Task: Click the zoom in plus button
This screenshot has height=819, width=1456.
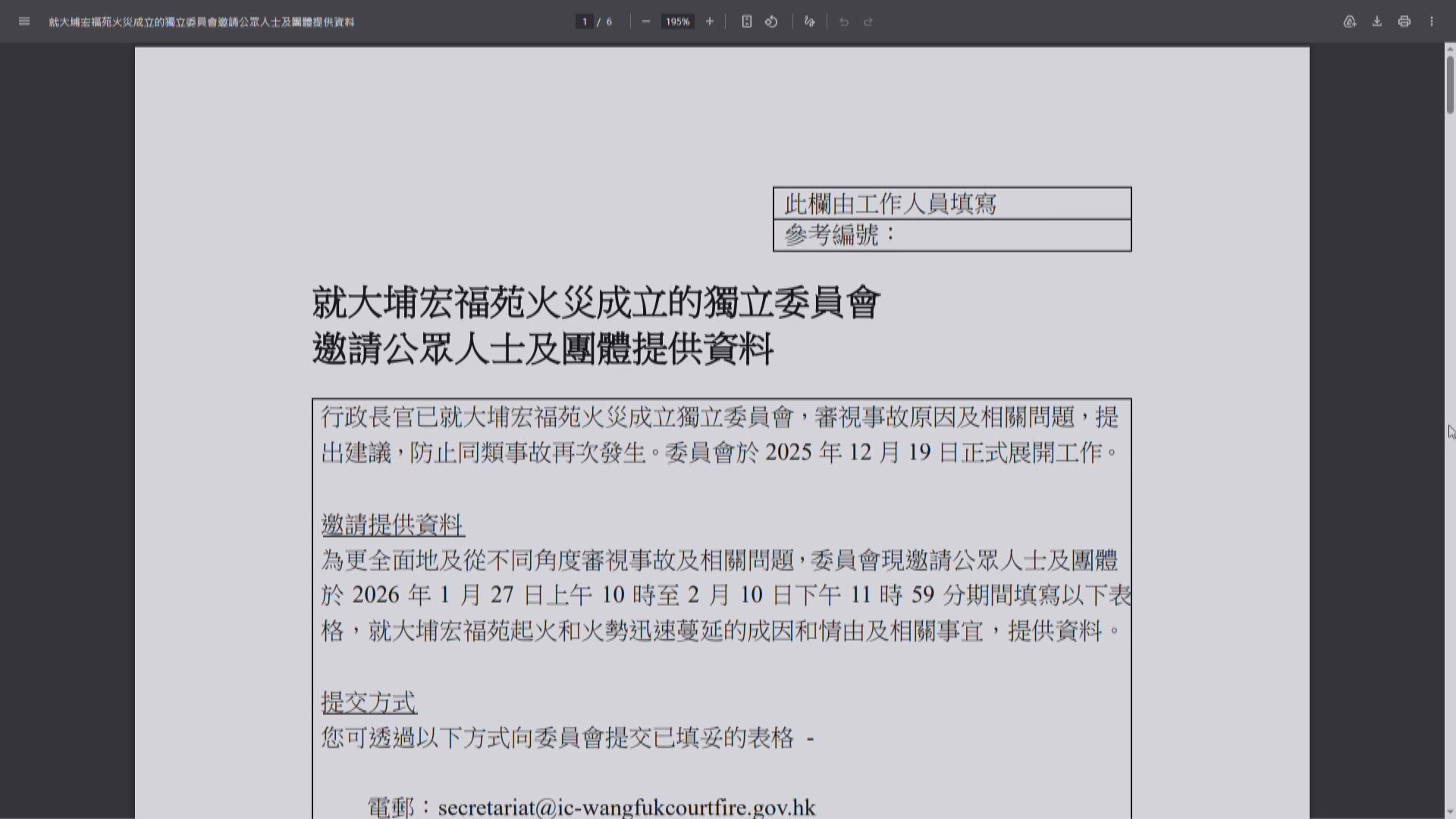Action: [x=710, y=21]
